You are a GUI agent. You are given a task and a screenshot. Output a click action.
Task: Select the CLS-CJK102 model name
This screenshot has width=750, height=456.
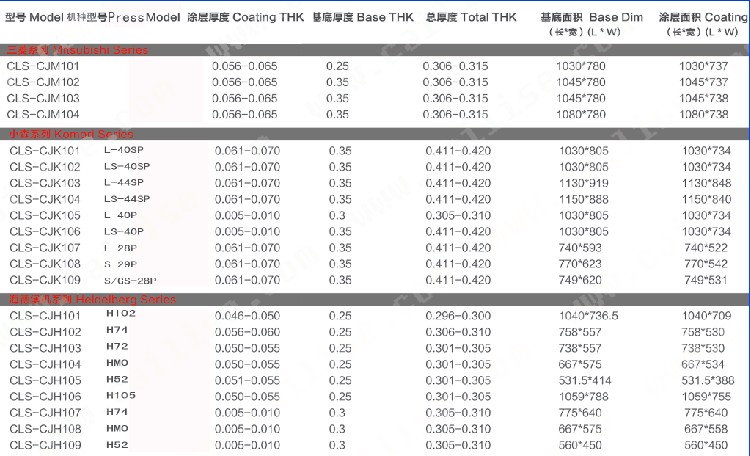(x=44, y=167)
